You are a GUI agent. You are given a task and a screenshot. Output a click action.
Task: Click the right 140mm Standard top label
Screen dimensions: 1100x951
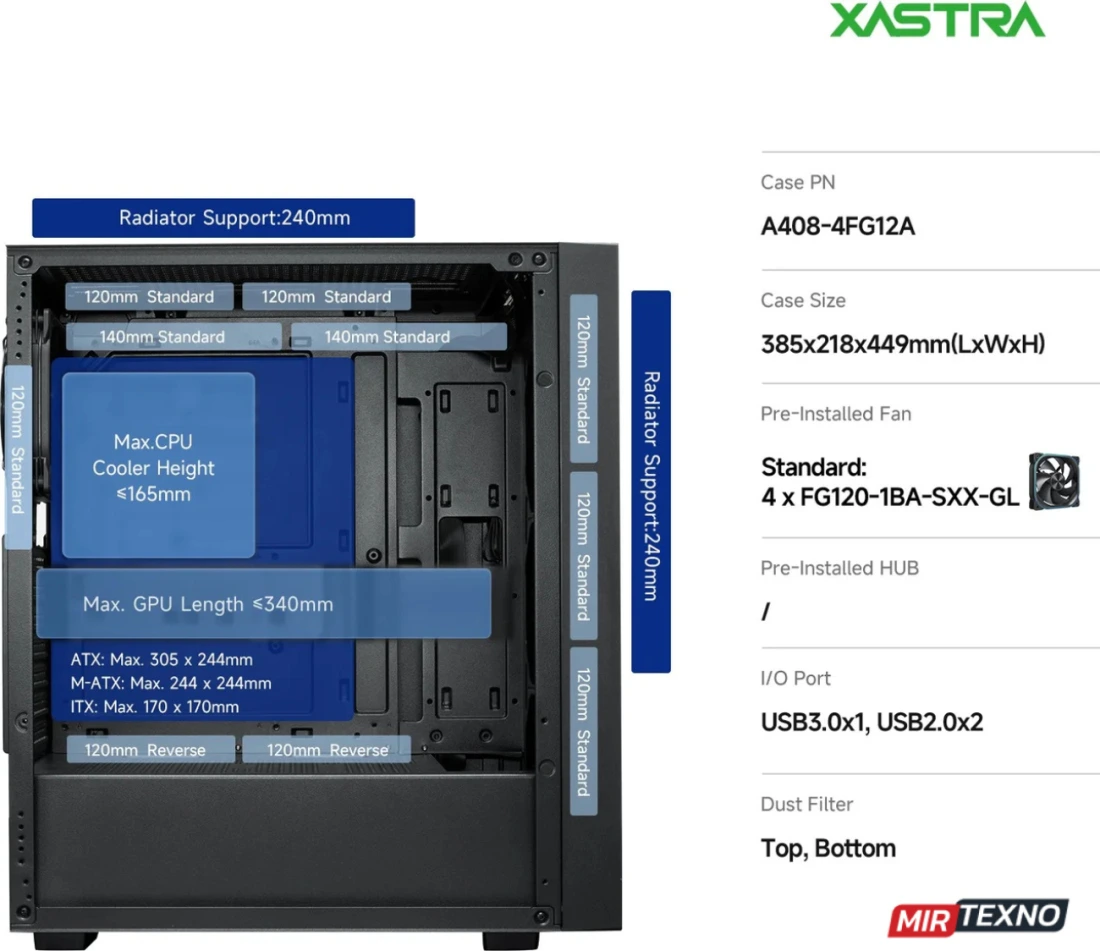[398, 337]
